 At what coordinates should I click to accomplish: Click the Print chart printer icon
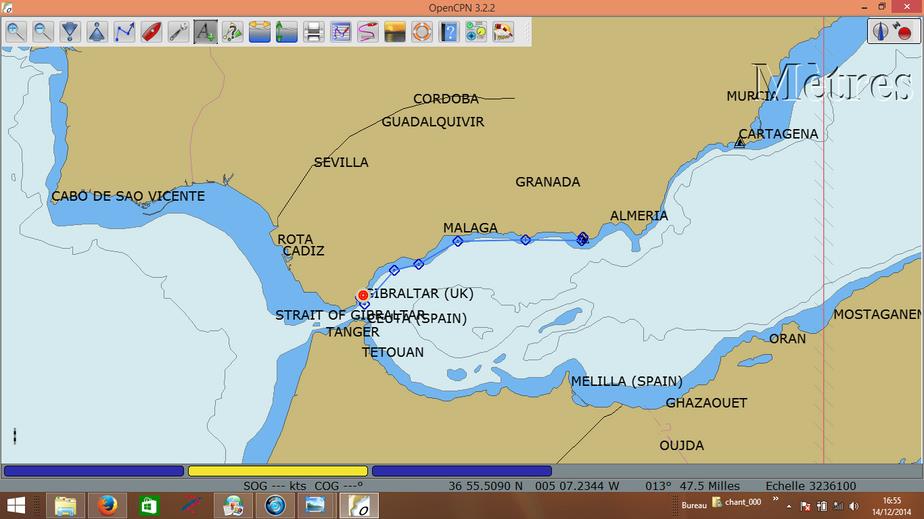(x=313, y=32)
